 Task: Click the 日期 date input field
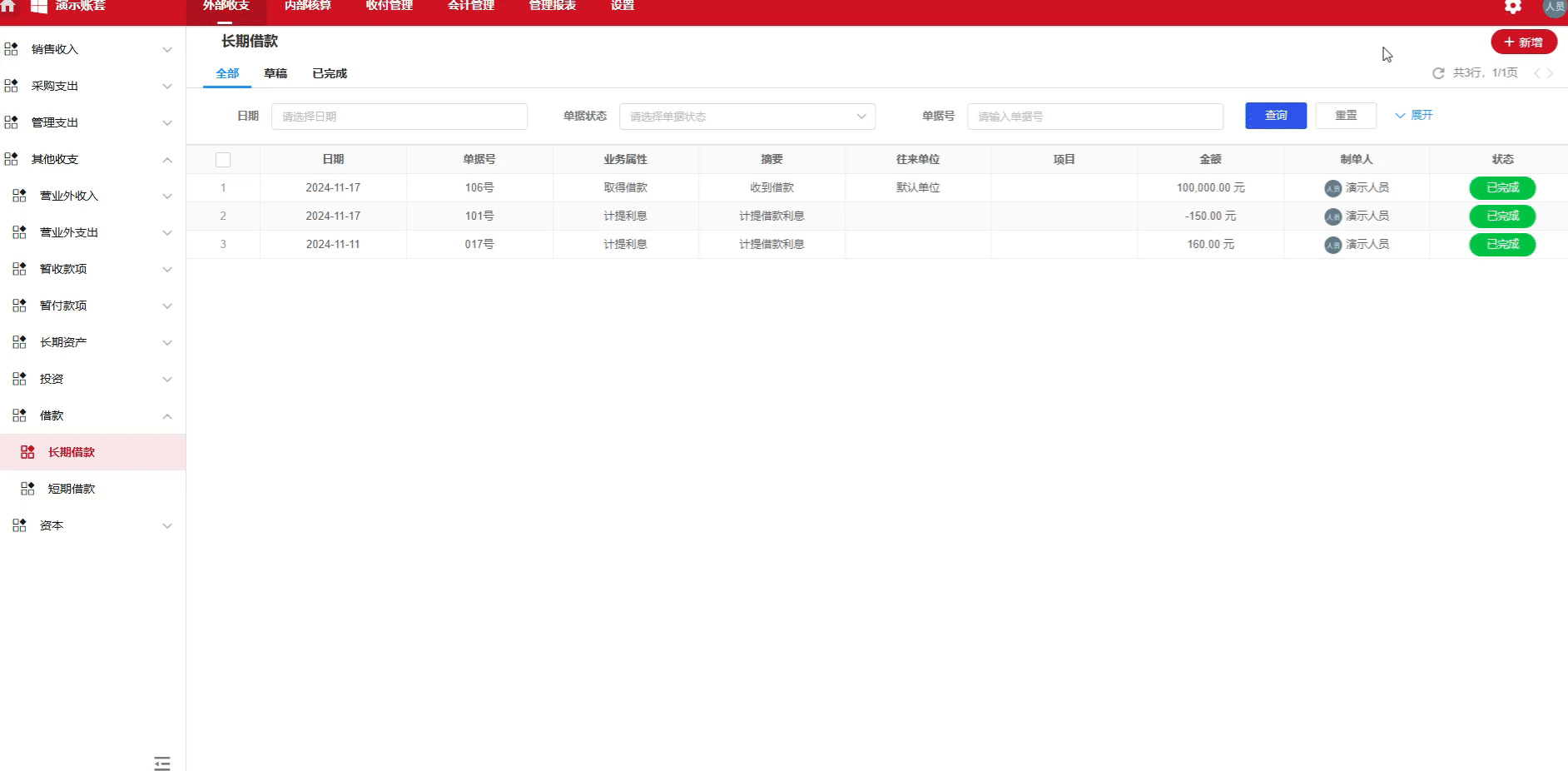coord(399,117)
